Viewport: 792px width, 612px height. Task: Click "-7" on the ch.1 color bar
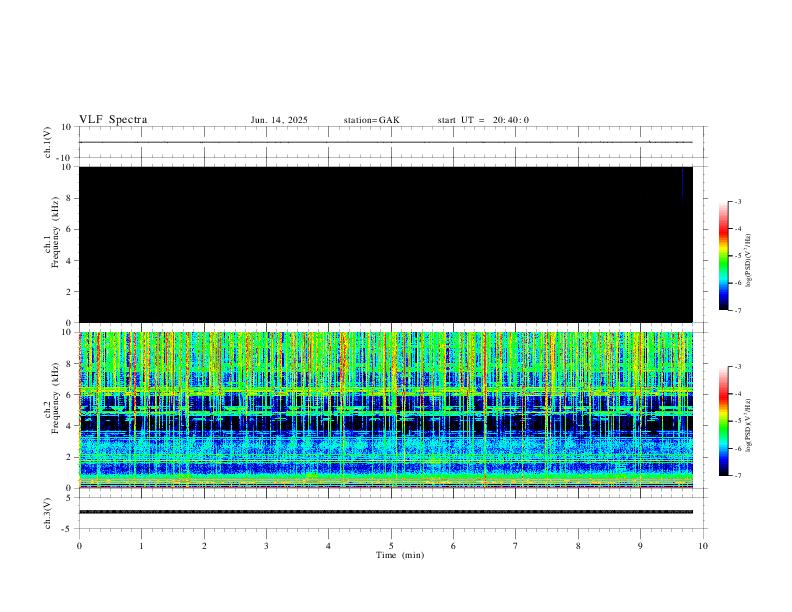[x=738, y=311]
